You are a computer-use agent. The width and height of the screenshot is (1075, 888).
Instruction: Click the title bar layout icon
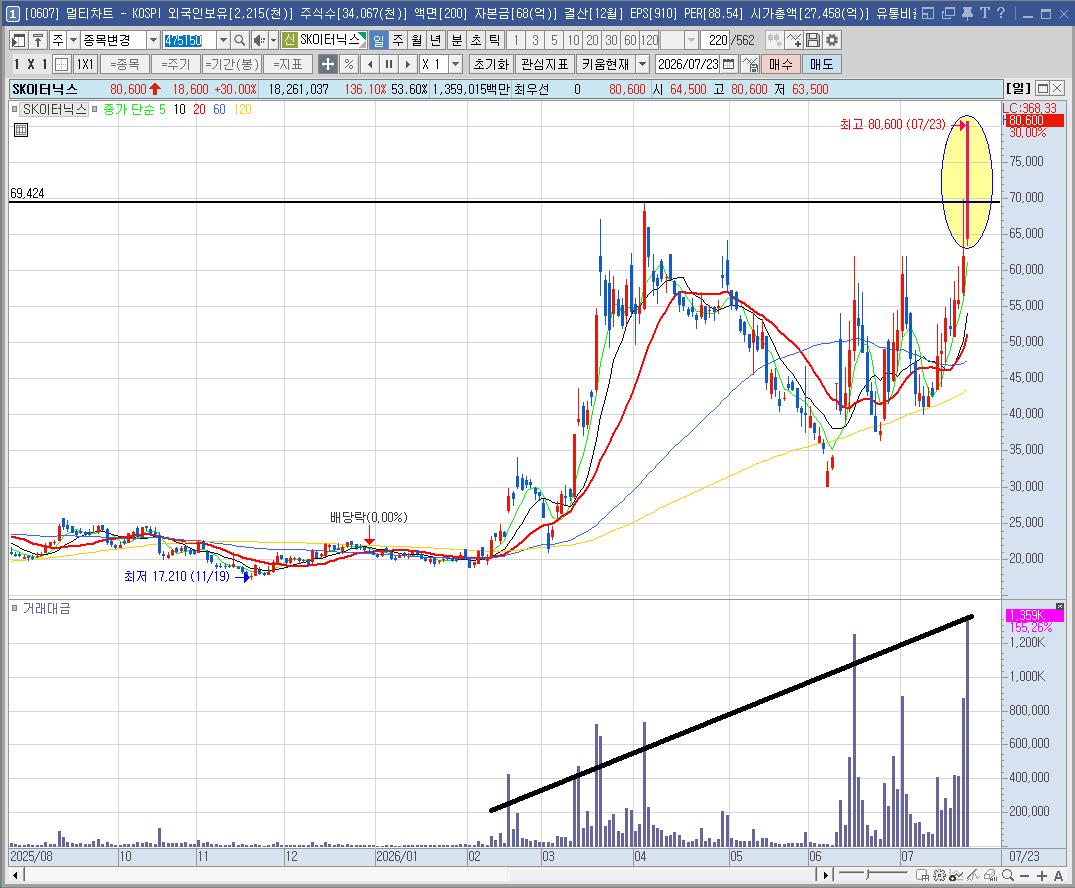(x=928, y=12)
